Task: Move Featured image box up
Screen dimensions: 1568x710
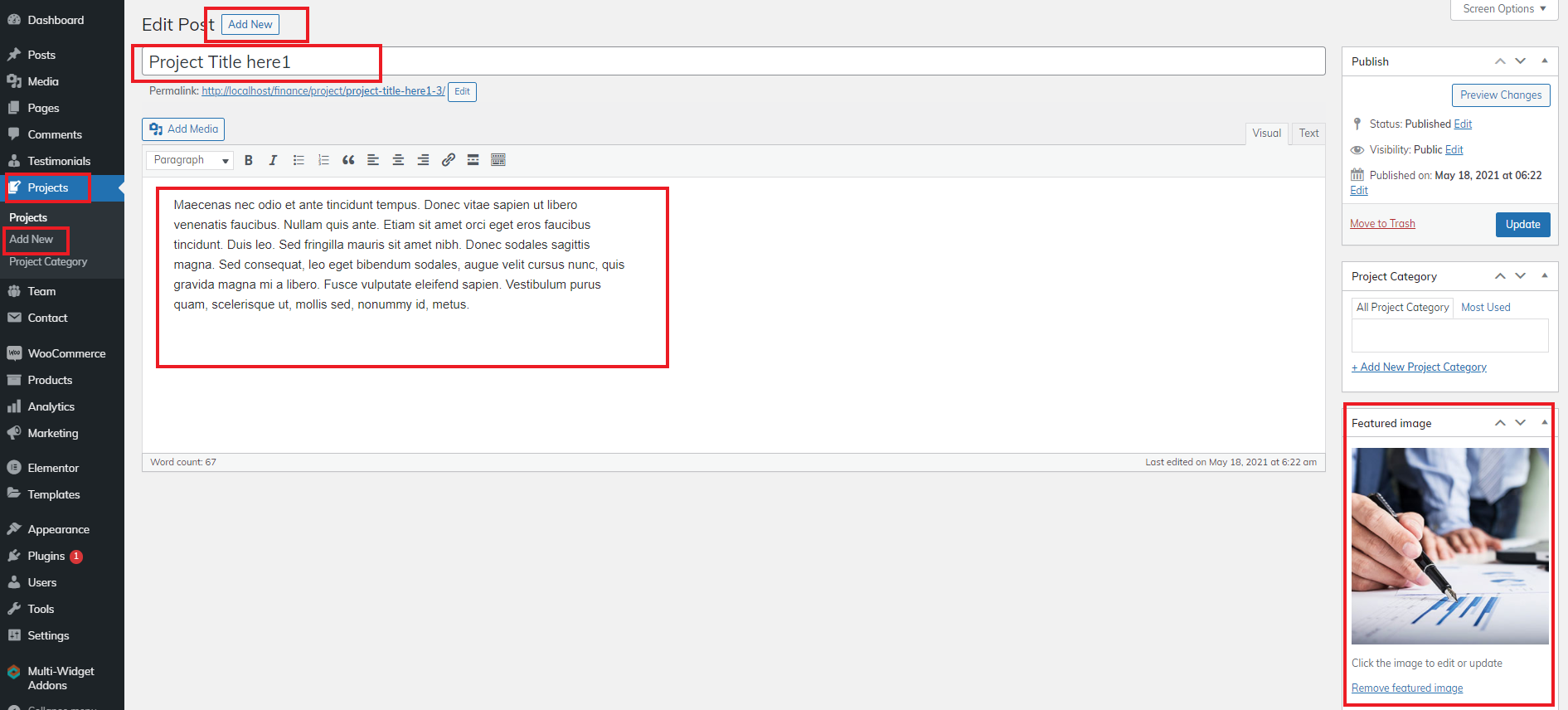Action: [x=1500, y=423]
